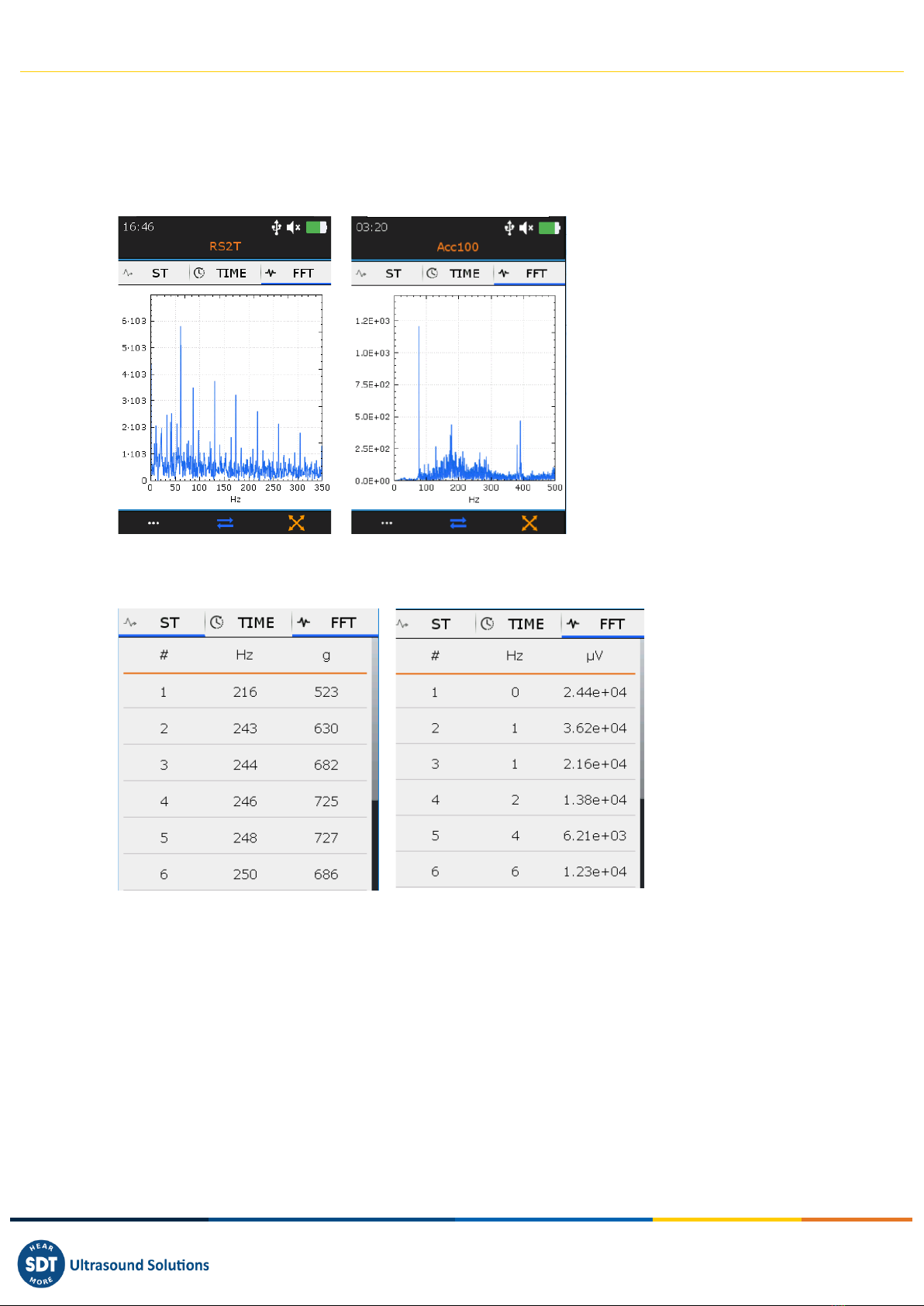Click the 725 g value in row 4
The width and height of the screenshot is (924, 1306).
point(326,801)
